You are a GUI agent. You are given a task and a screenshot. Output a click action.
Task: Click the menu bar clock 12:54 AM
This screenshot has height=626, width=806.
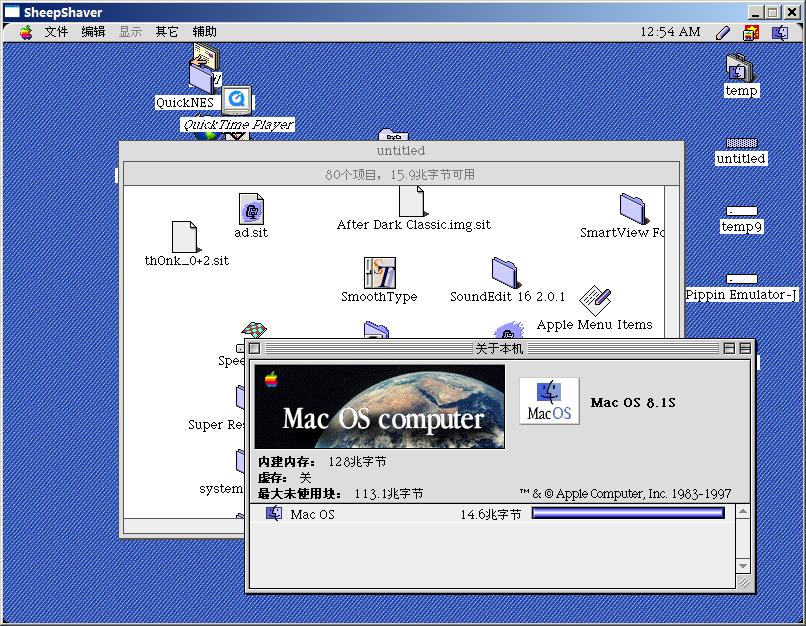point(670,32)
